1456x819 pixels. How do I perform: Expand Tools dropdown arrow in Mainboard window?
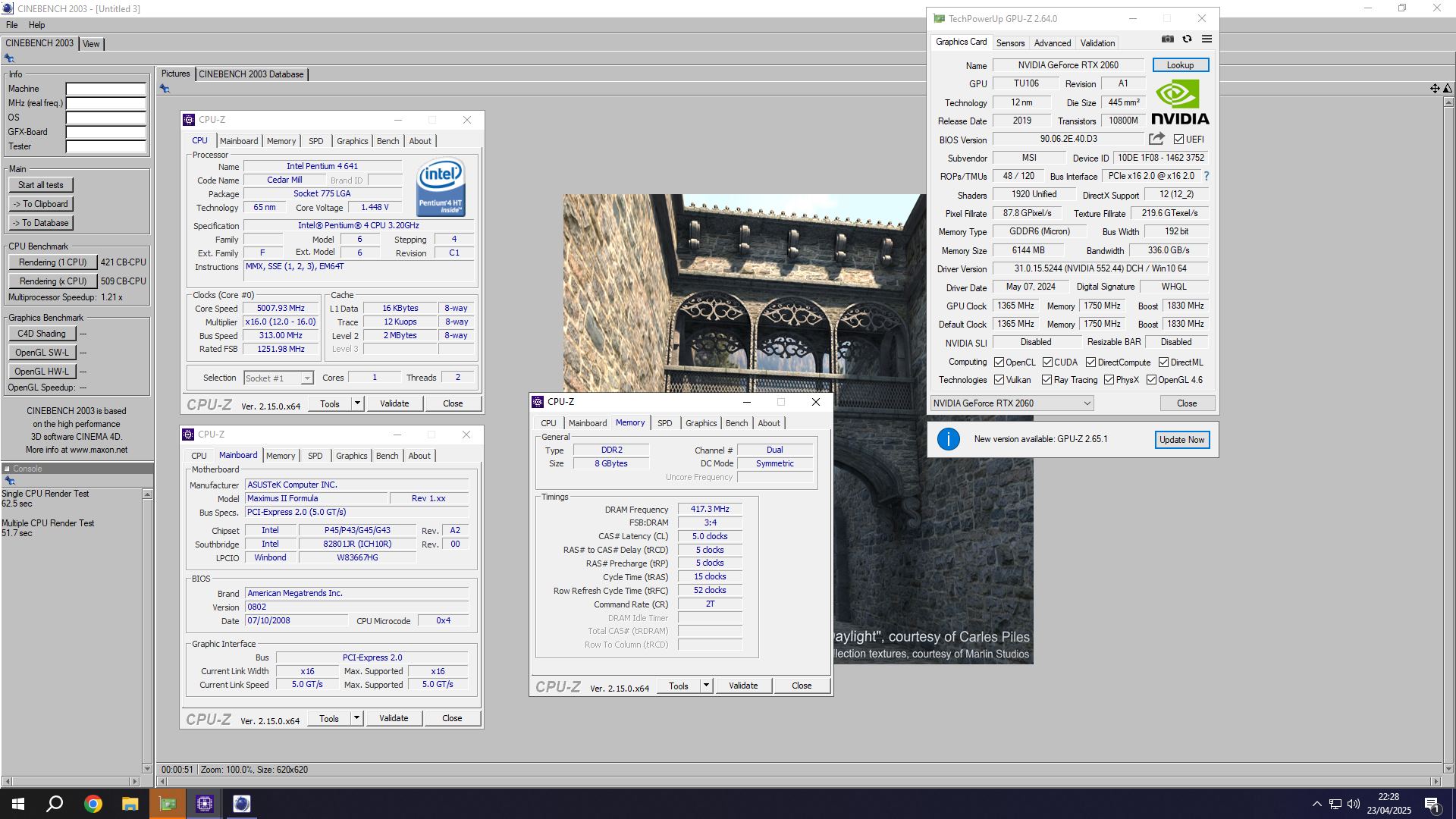click(356, 718)
